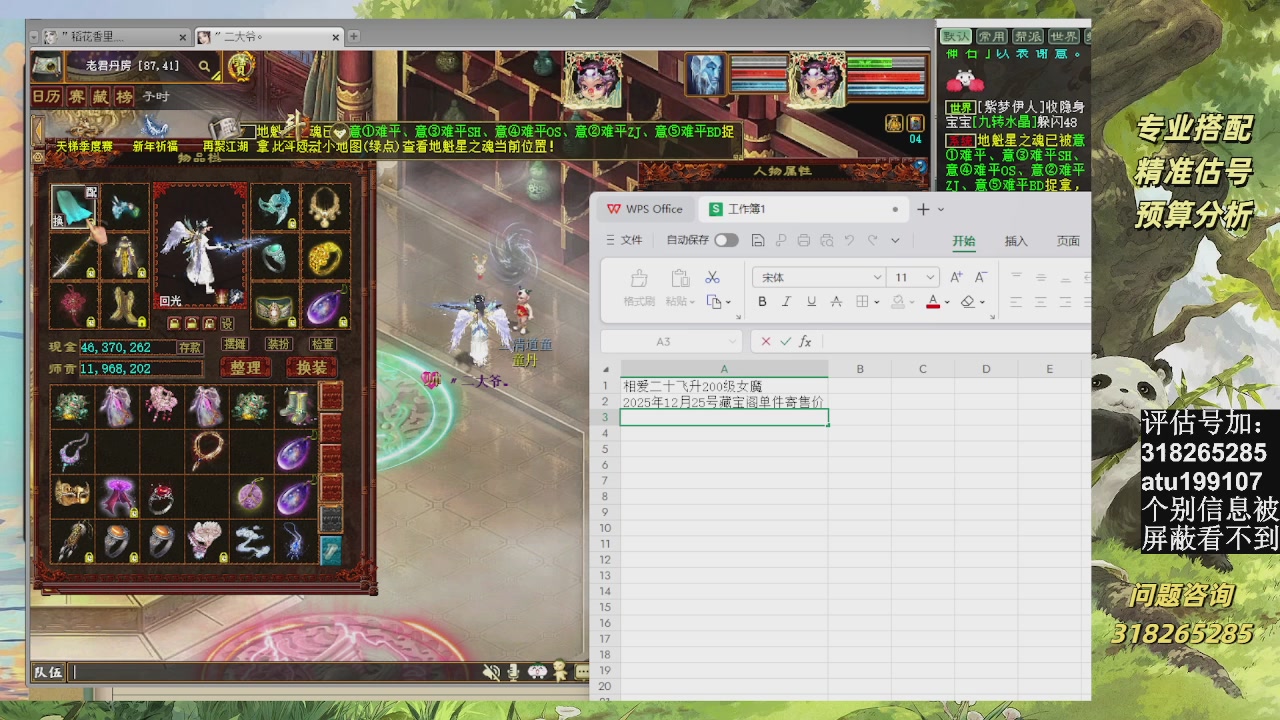Select the golden ring in equipment panel
This screenshot has height=720, width=1280.
(x=323, y=258)
